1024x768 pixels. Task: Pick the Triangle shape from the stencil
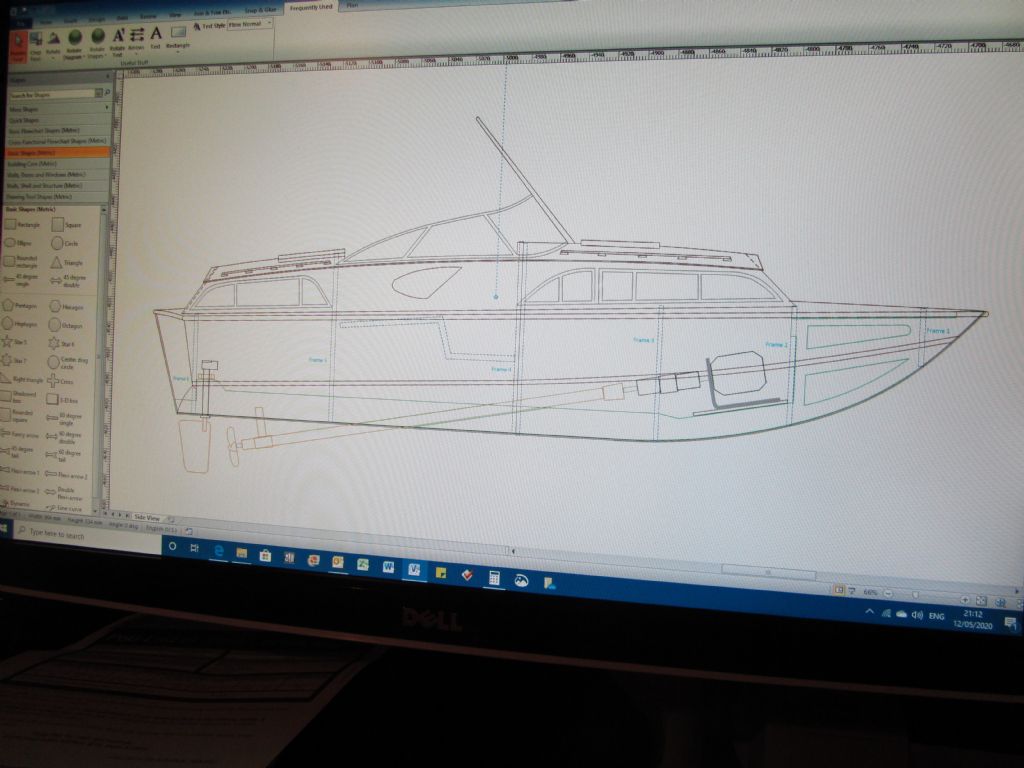point(67,263)
